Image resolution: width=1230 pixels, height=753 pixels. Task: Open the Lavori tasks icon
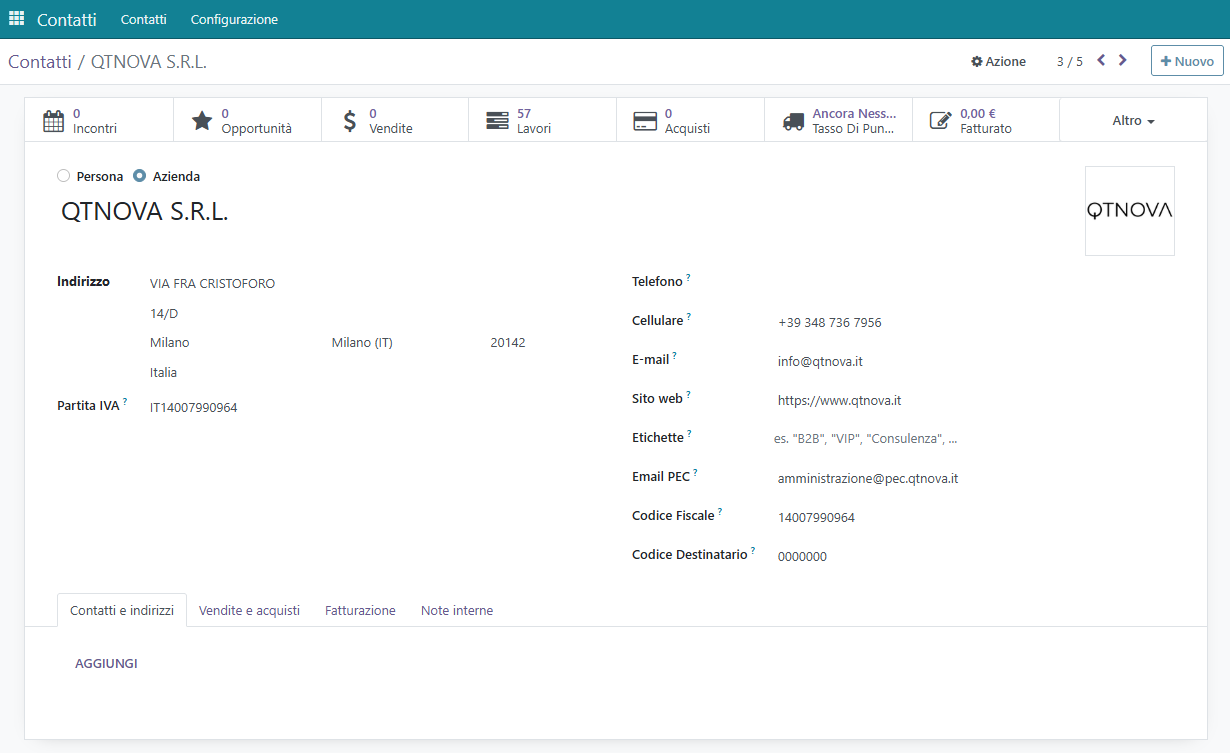[497, 121]
